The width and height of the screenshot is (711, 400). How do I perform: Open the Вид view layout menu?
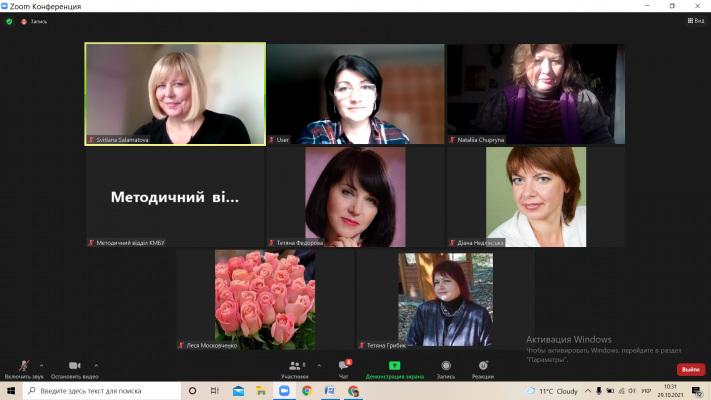tap(695, 20)
